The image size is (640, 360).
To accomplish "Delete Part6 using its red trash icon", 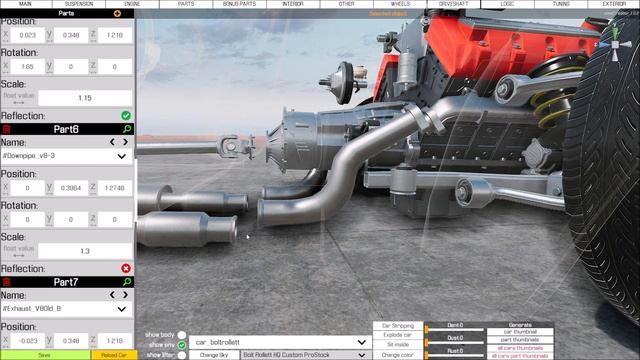I will [x=6, y=129].
